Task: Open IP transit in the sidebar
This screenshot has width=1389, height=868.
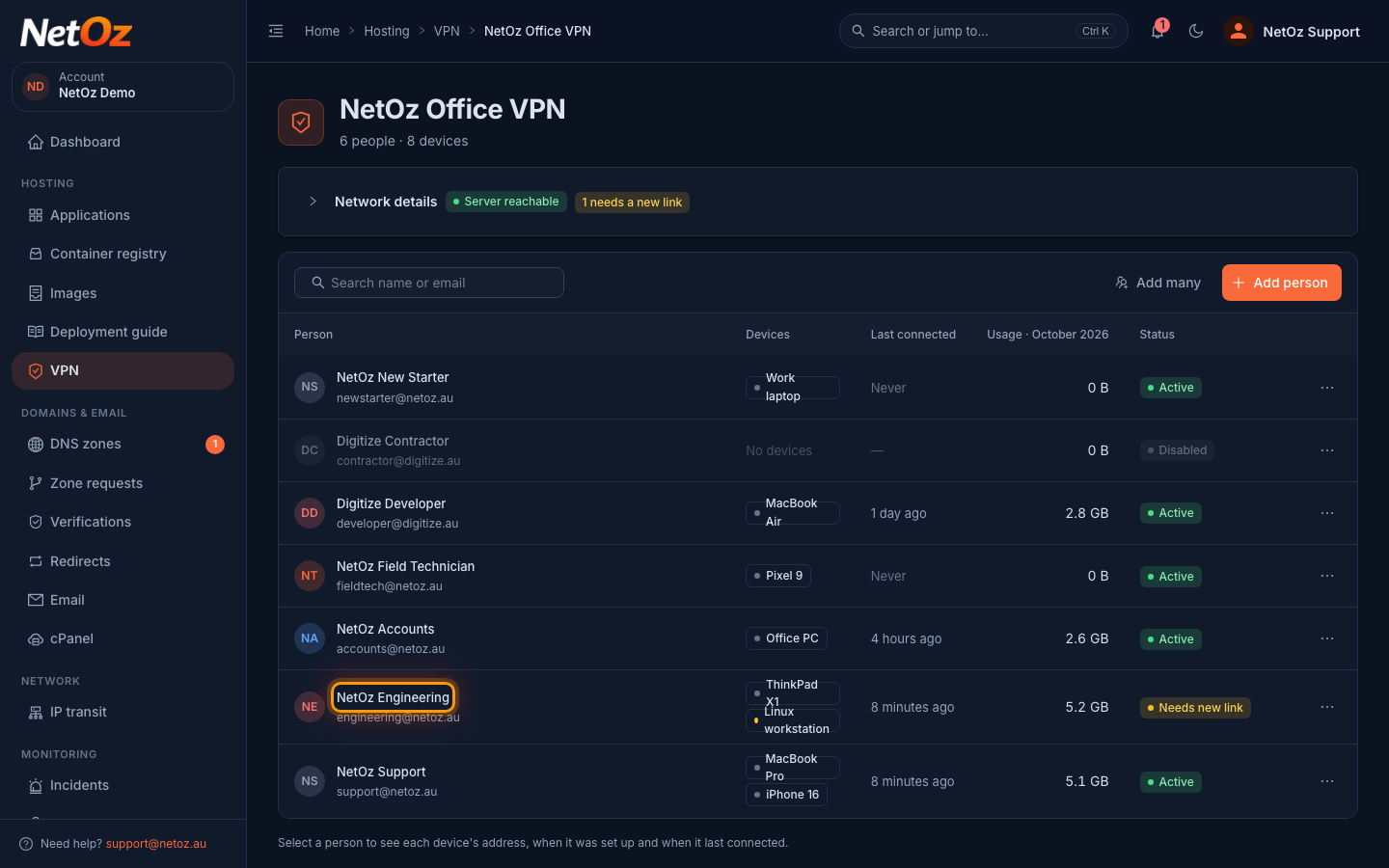Action: 123,712
